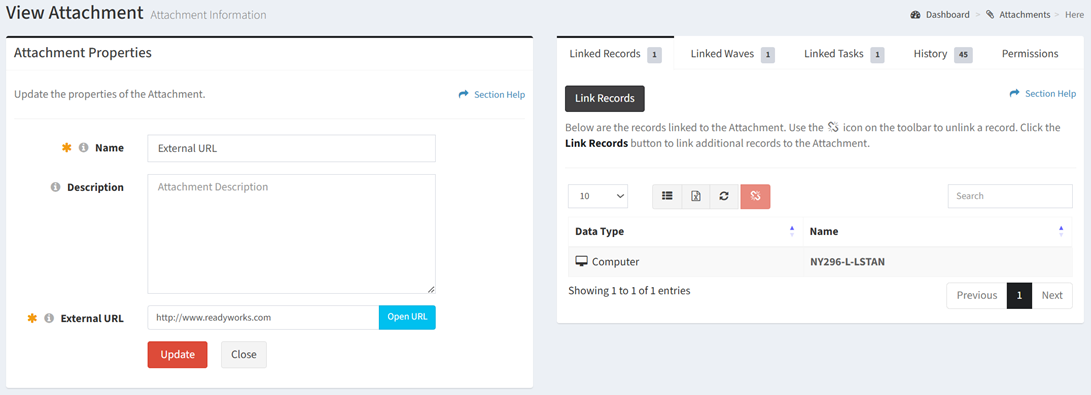Open the page size dropdown showing 10

pyautogui.click(x=598, y=196)
